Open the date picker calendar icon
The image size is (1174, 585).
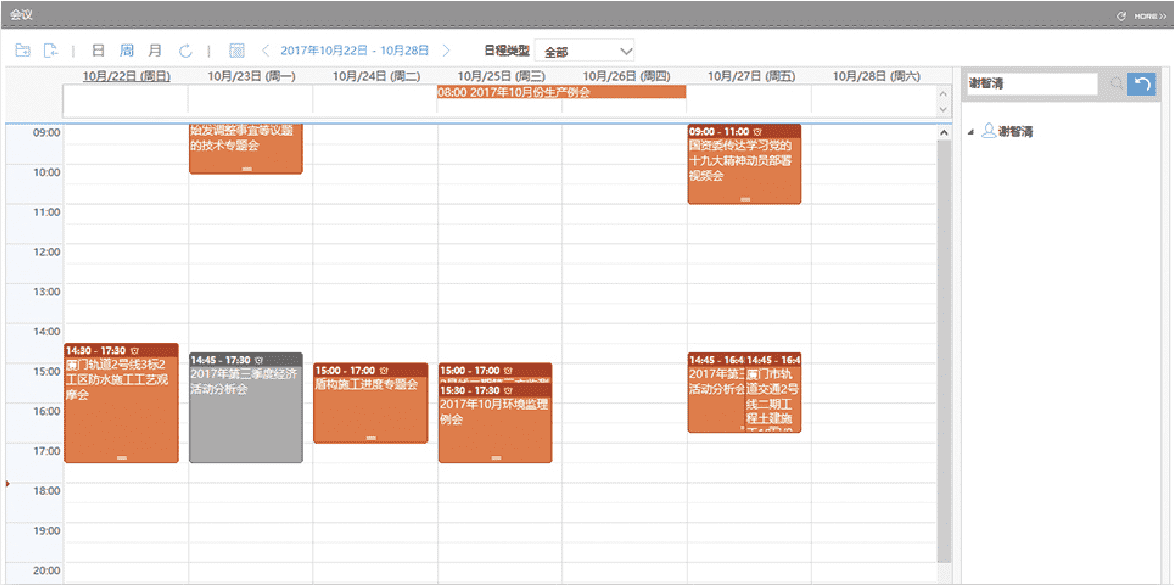(237, 50)
